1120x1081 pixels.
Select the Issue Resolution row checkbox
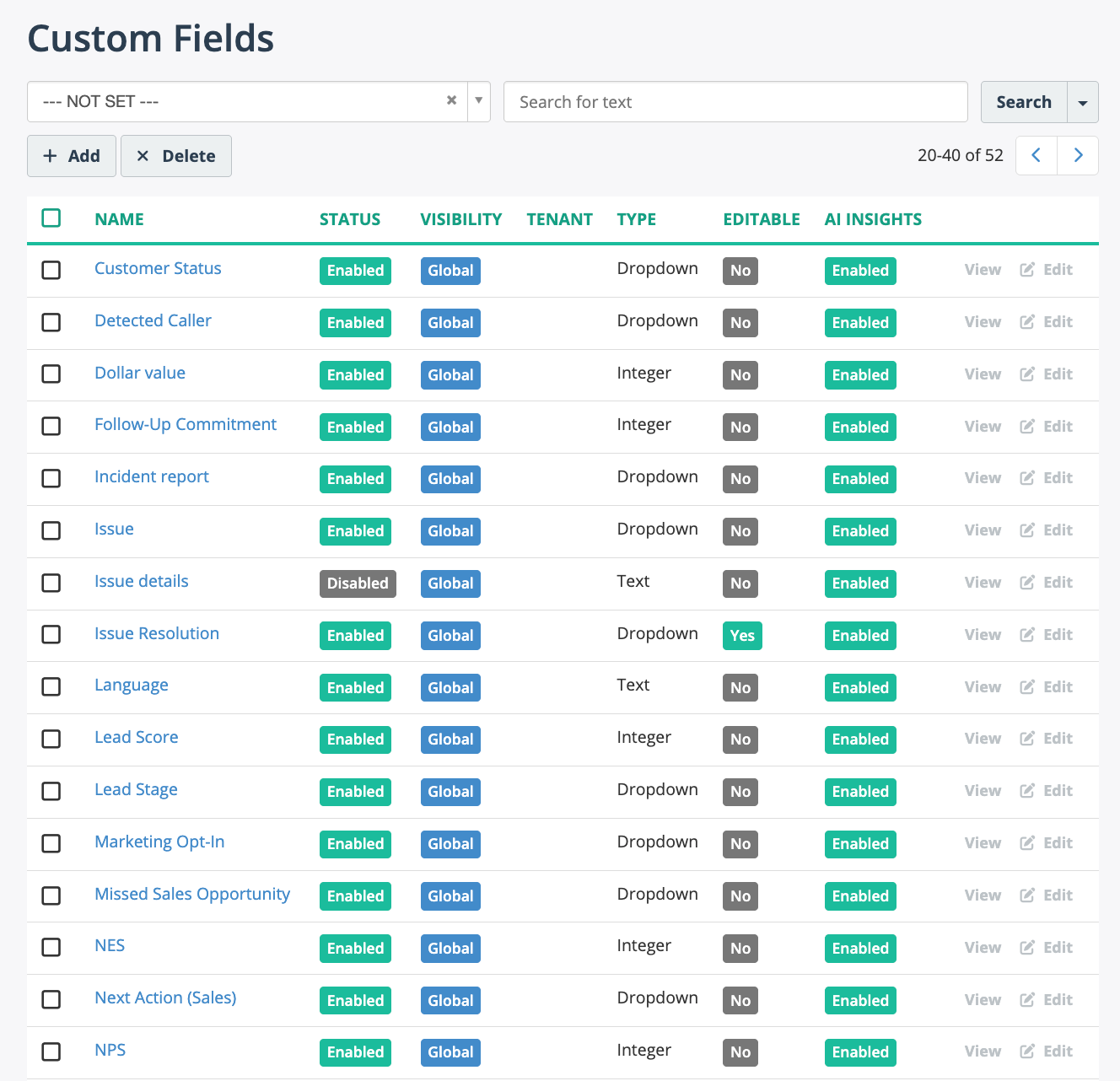51,634
